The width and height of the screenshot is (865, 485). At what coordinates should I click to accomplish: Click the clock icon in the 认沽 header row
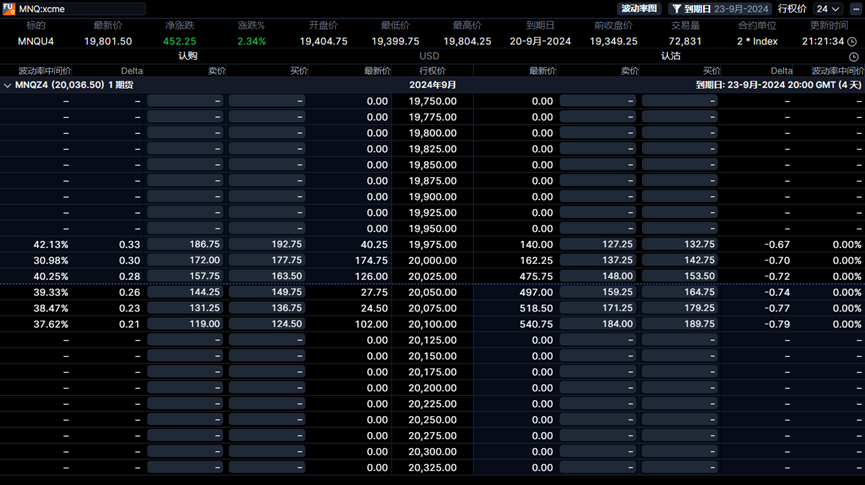click(853, 57)
